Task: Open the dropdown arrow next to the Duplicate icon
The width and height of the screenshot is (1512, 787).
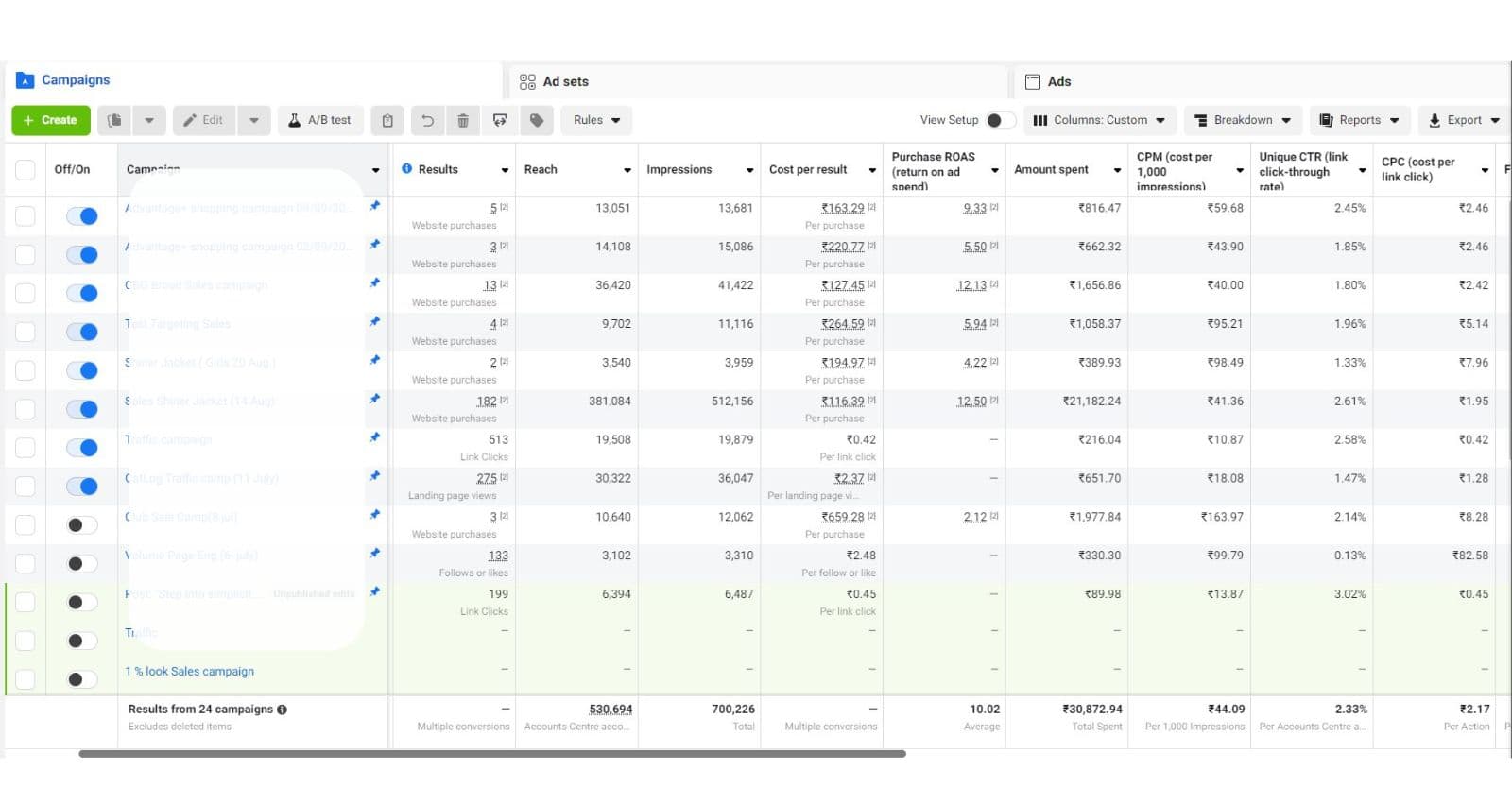Action: pos(149,120)
